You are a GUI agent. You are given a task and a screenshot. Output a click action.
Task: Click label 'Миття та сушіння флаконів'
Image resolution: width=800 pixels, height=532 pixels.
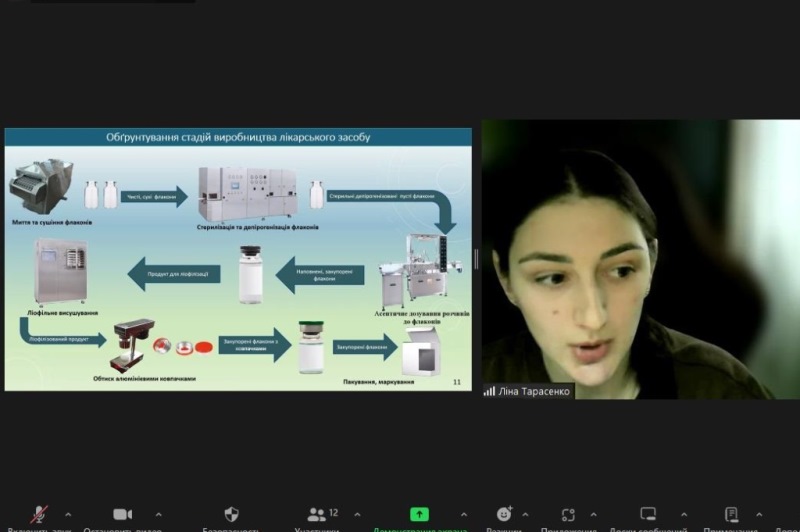(x=52, y=222)
